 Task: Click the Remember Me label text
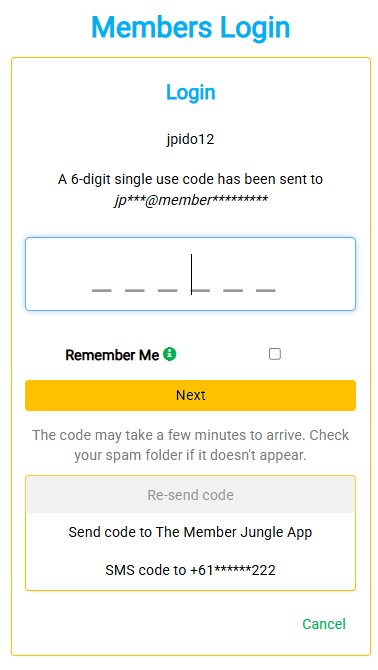click(112, 355)
